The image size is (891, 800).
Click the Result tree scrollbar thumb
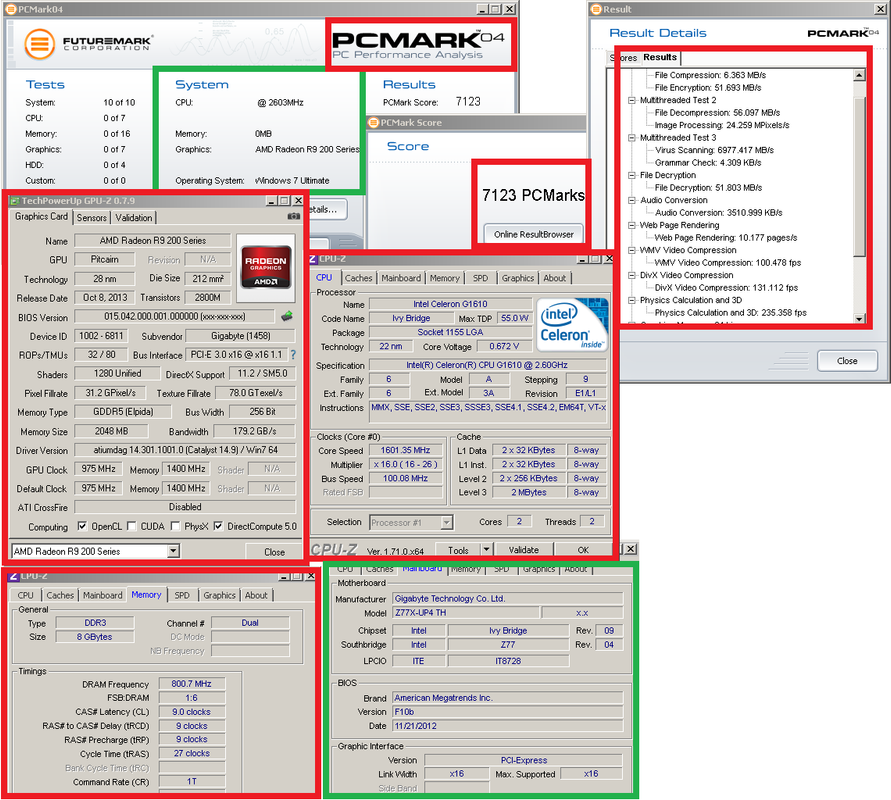tap(859, 176)
